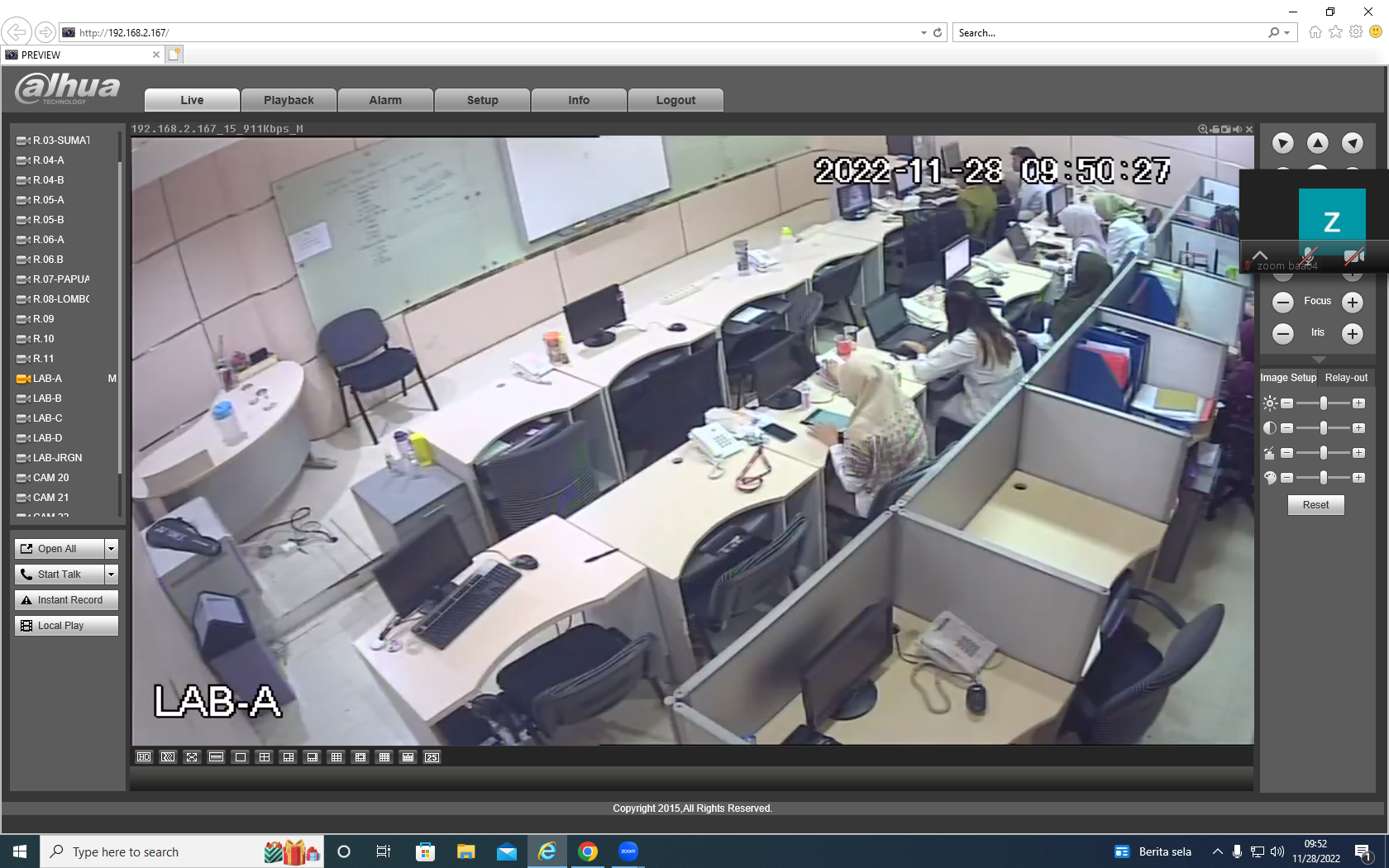1389x868 pixels.
Task: Switch to nine-window grid layout
Action: pos(336,757)
